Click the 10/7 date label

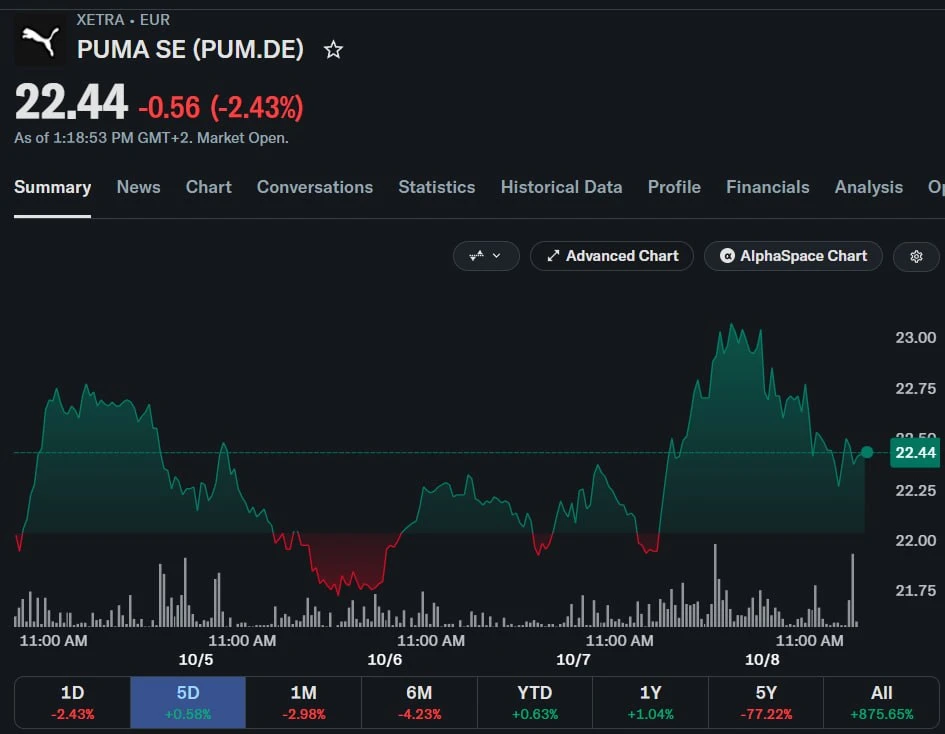[x=573, y=660]
